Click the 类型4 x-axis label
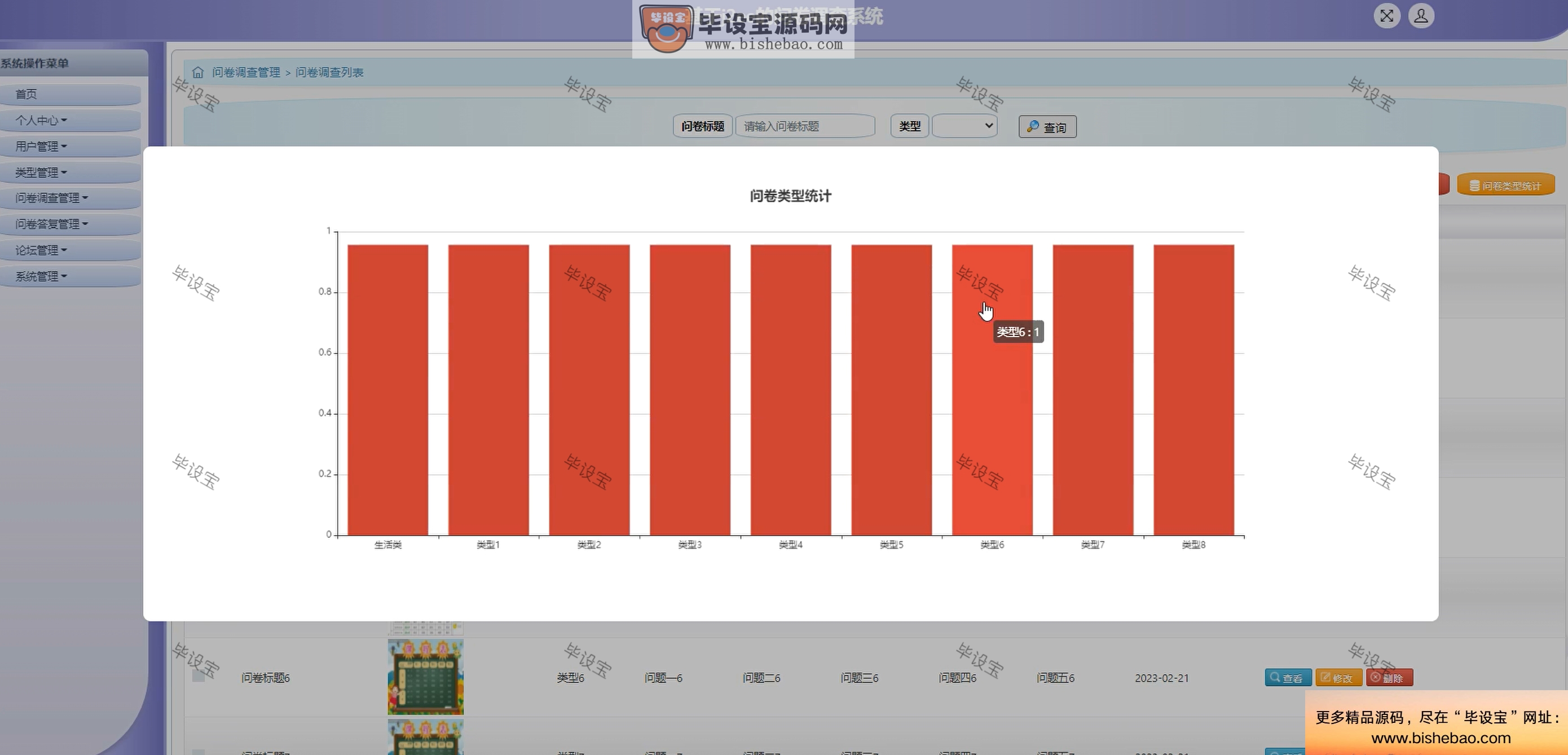1568x755 pixels. tap(791, 545)
